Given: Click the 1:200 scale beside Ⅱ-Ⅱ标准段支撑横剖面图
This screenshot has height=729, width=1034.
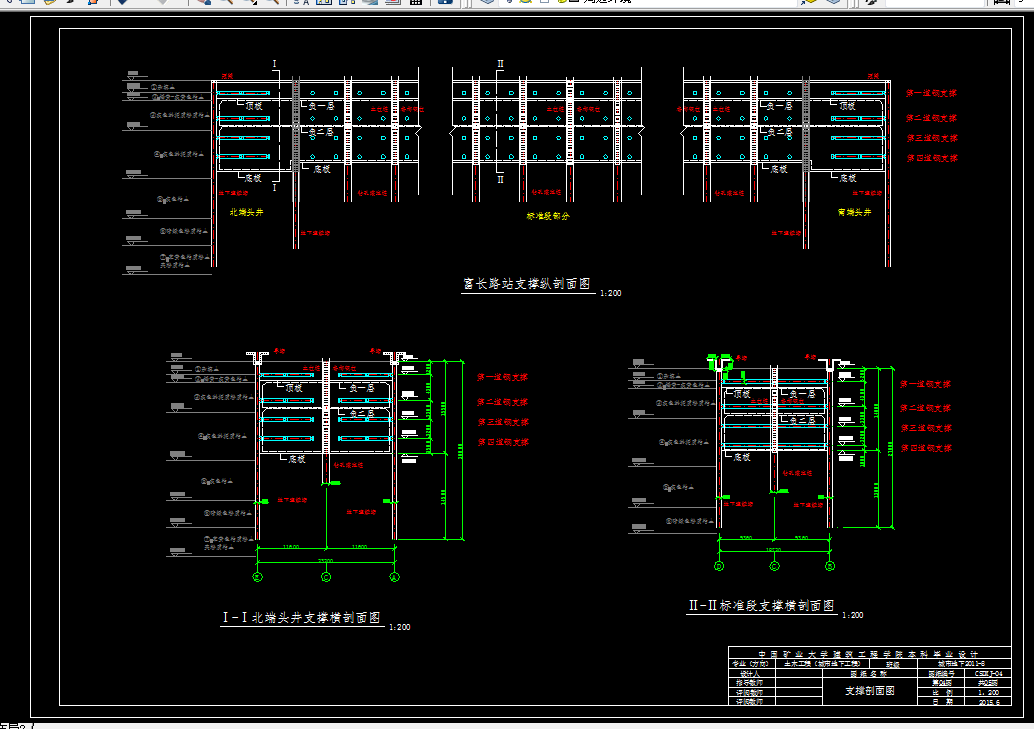Looking at the screenshot, I should tap(853, 615).
